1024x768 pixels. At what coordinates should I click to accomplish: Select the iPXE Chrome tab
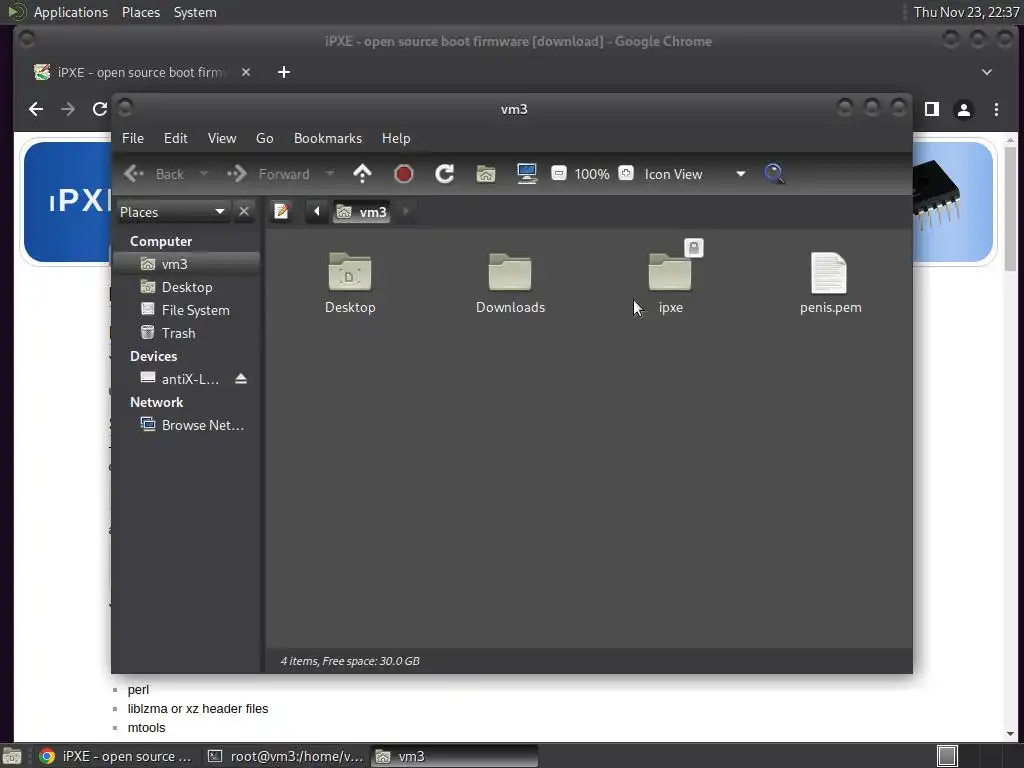[140, 72]
